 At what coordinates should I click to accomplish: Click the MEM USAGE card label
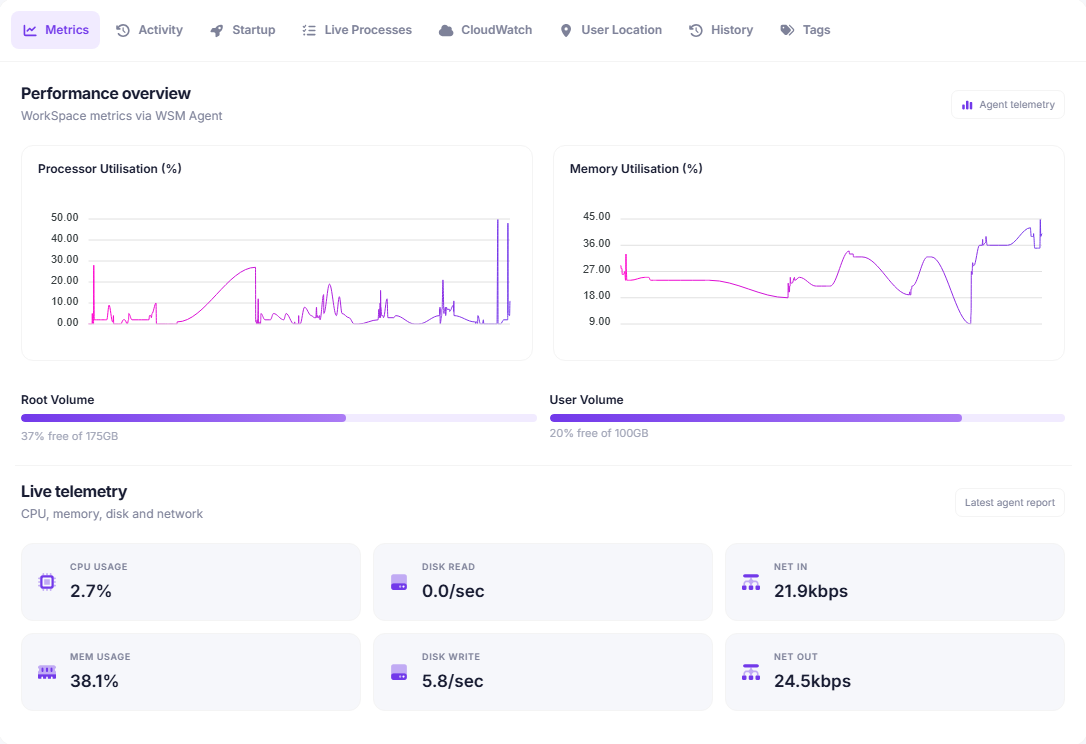click(100, 657)
